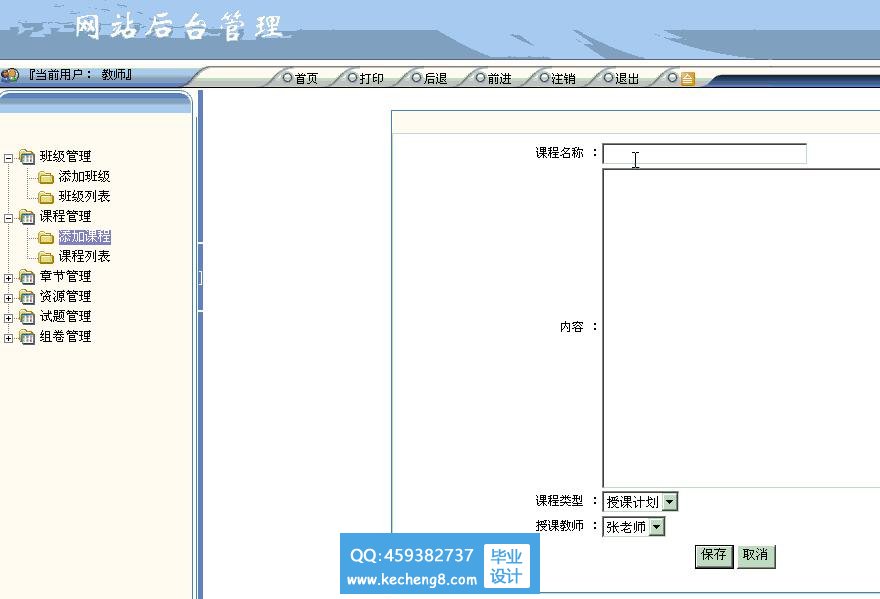Expand the 章节管理 tree node
This screenshot has width=880, height=599.
pyautogui.click(x=8, y=278)
